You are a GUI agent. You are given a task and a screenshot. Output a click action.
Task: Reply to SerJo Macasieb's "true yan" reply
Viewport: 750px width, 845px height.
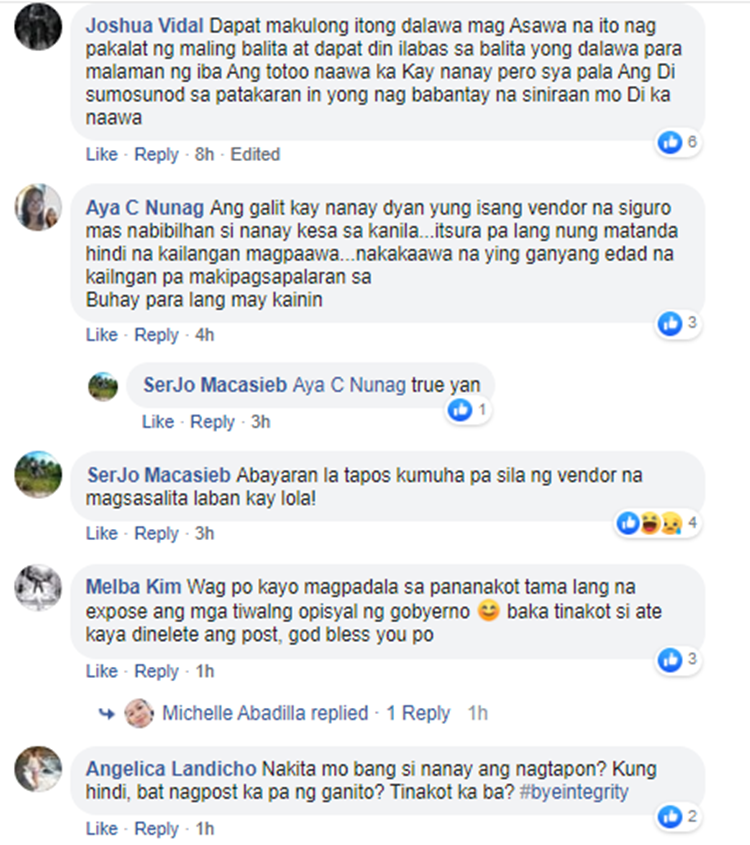click(212, 421)
